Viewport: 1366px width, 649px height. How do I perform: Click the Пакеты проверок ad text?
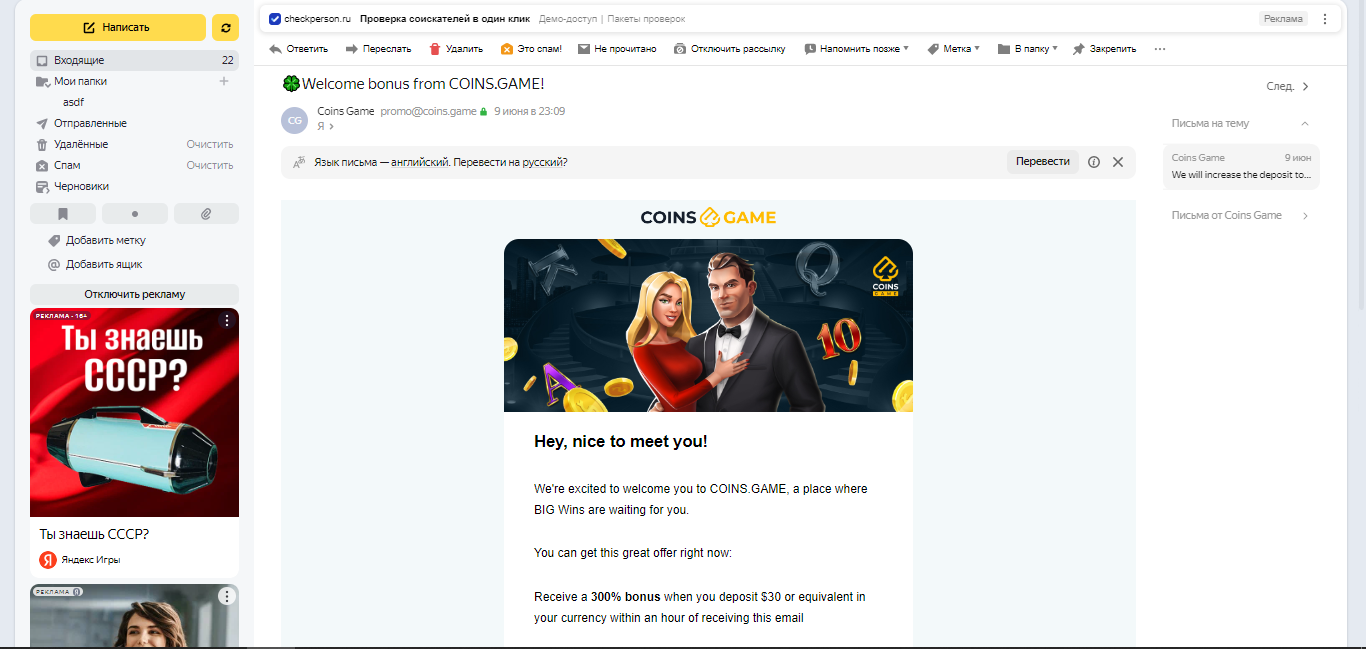[646, 19]
